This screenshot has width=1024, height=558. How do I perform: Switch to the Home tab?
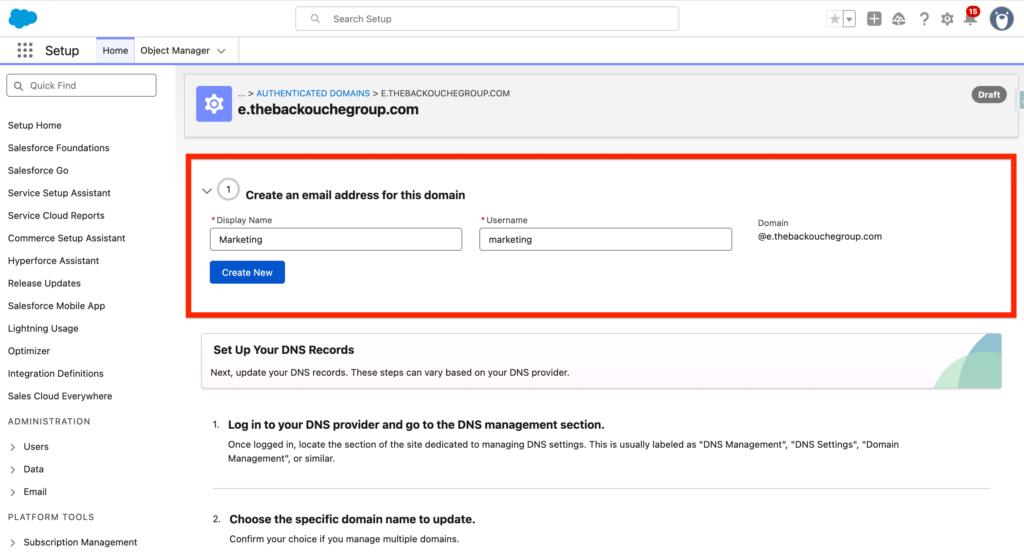115,51
